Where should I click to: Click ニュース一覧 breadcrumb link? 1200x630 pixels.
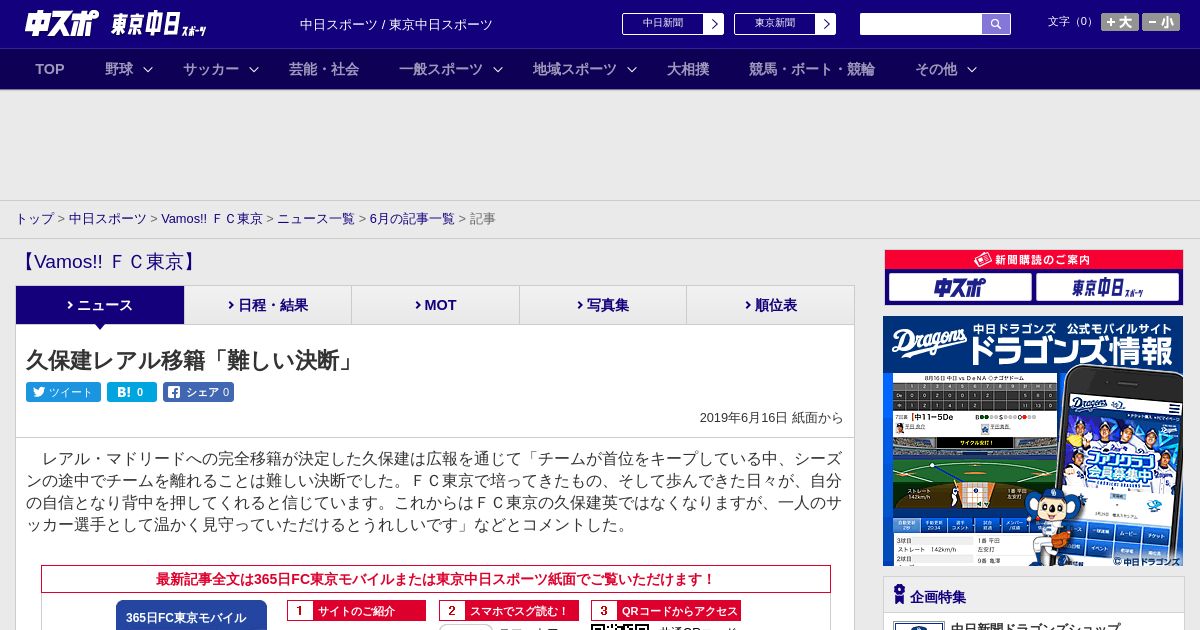(x=316, y=219)
